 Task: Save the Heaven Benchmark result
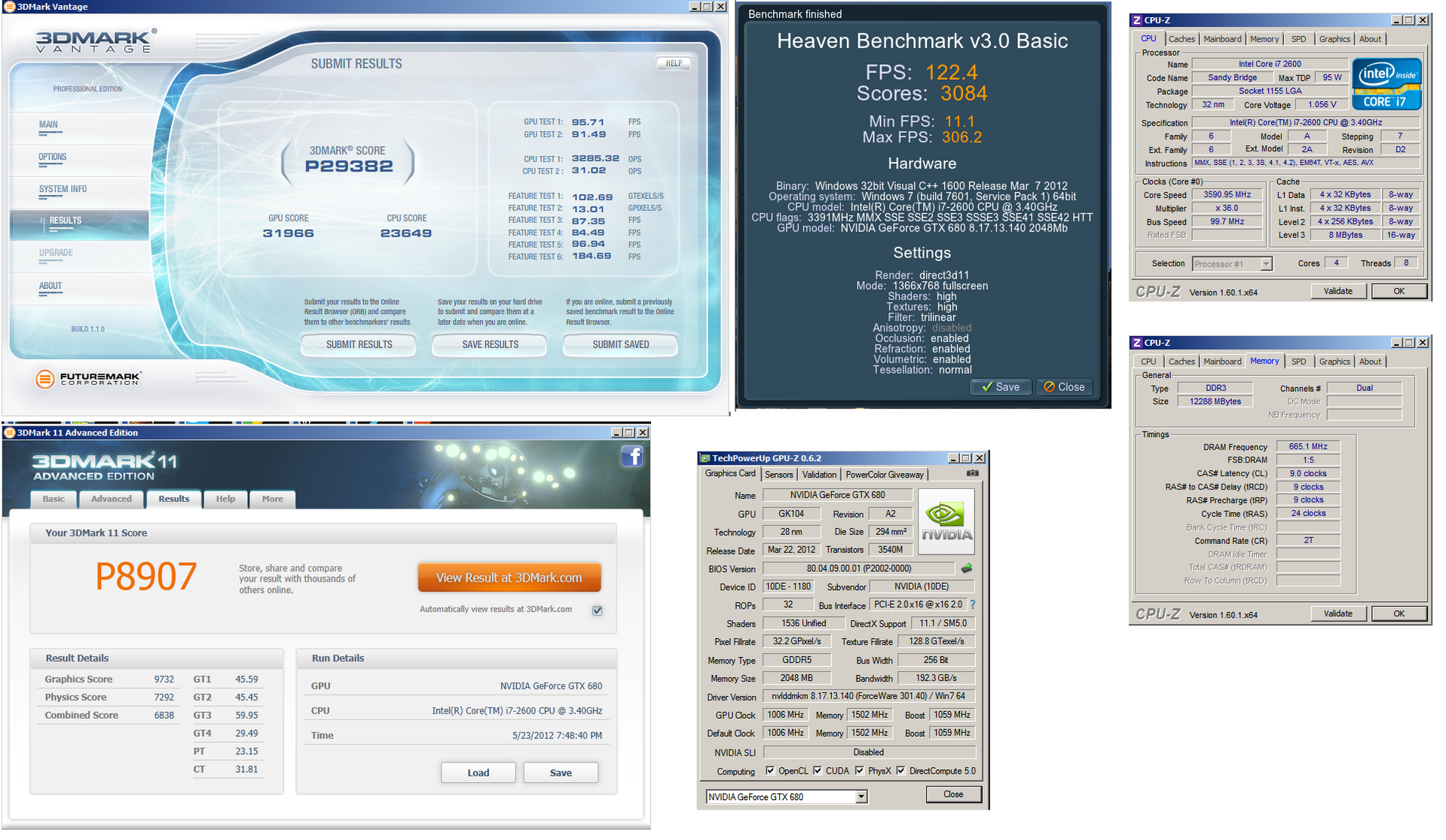coord(1000,387)
